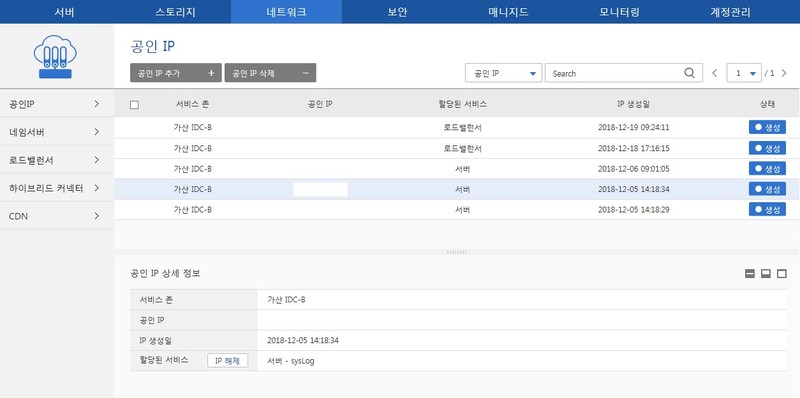The image size is (800, 398).
Task: Select row created 2018-12-18 17:16:15
Action: click(x=457, y=148)
